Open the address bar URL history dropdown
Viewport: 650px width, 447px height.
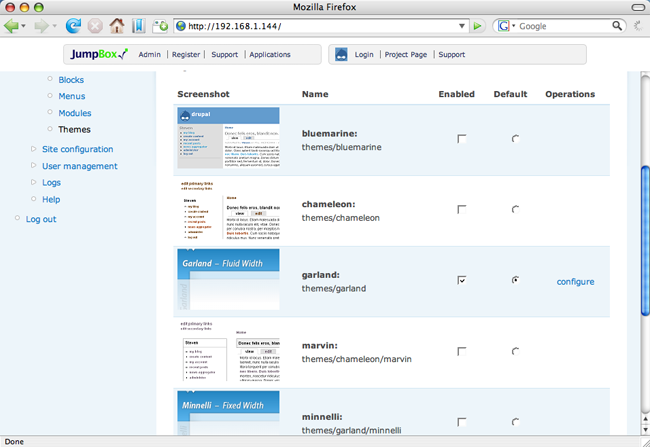(462, 26)
